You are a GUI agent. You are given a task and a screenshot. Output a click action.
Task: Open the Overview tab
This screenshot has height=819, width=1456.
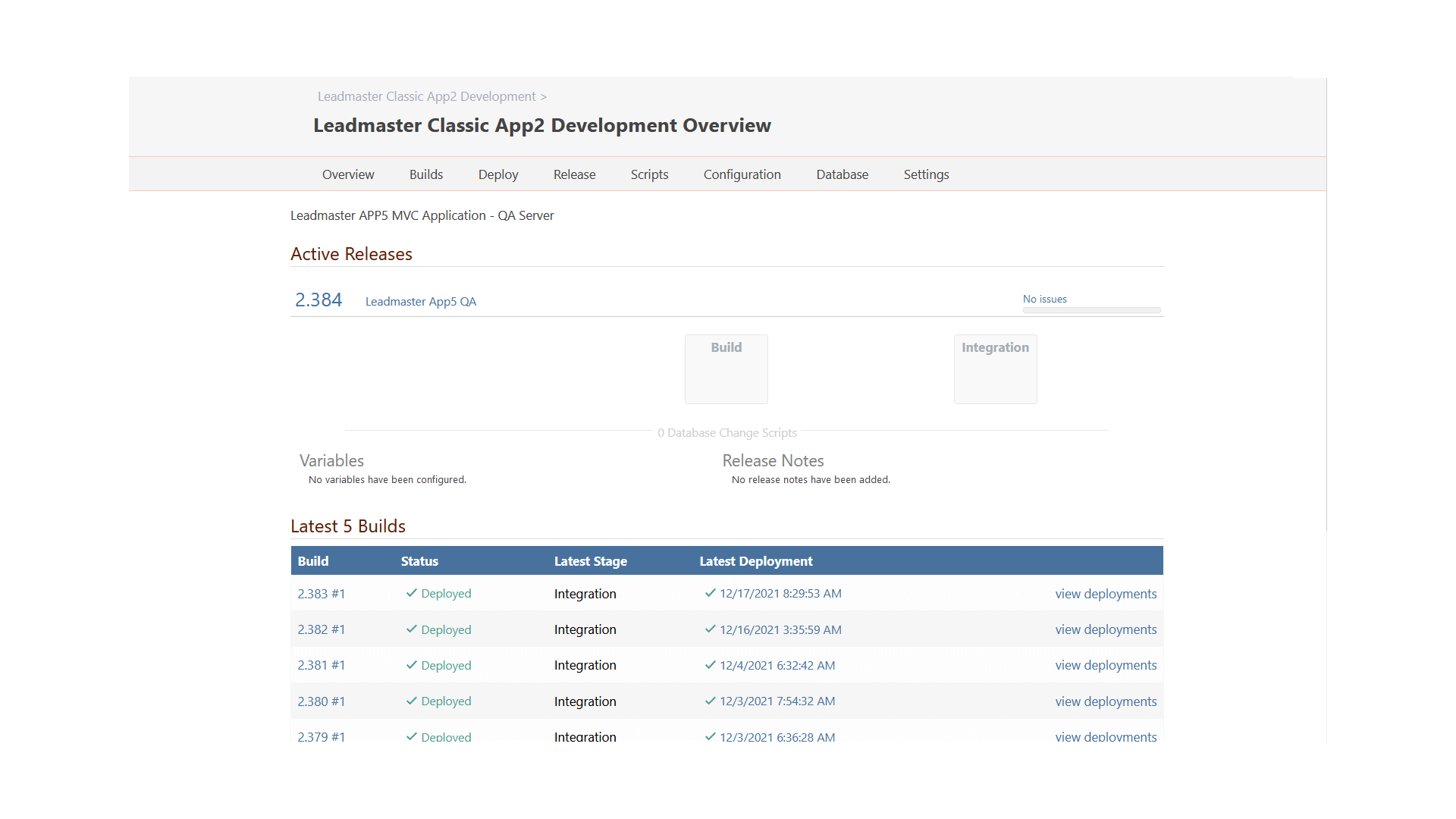tap(348, 174)
